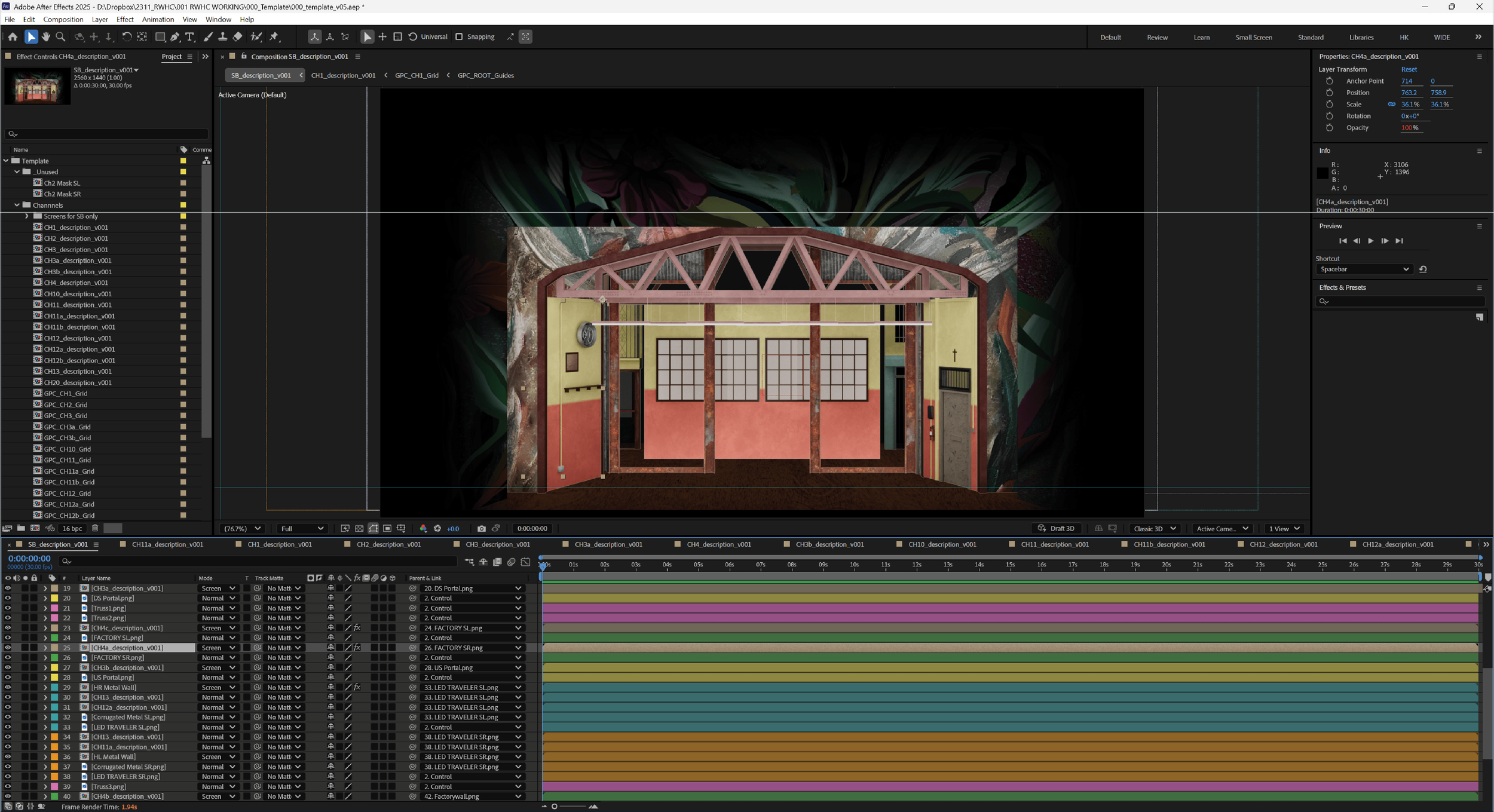Enable the Snapping checkbox
The image size is (1494, 812).
tap(459, 37)
